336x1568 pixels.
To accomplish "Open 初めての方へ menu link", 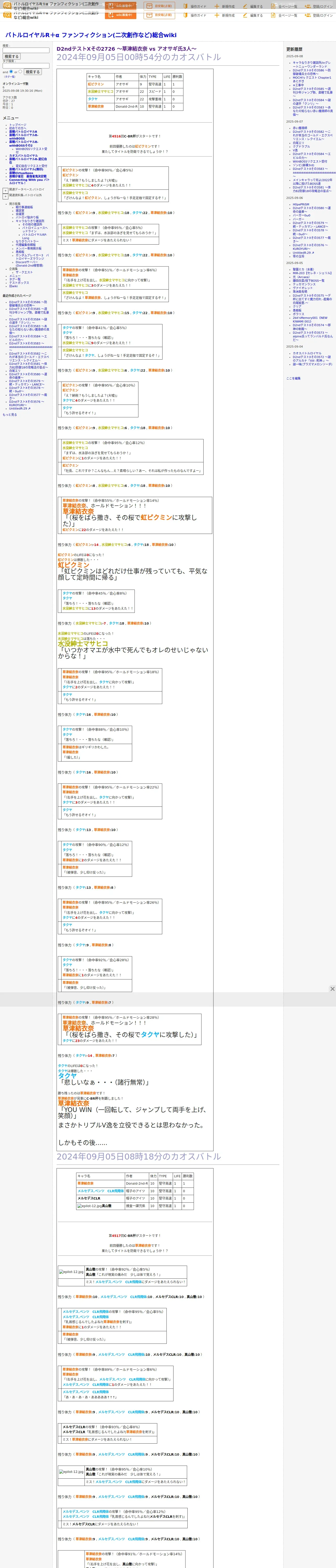I will click(x=18, y=128).
